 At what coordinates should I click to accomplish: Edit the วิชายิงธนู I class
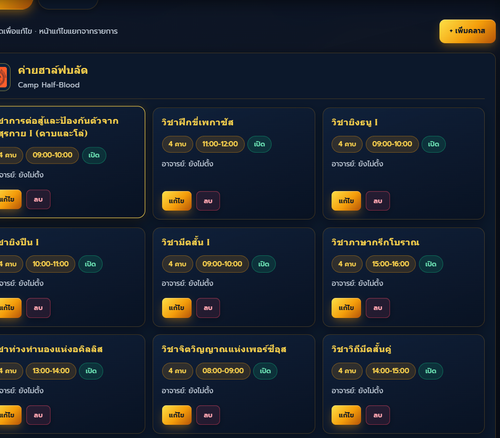click(x=346, y=201)
